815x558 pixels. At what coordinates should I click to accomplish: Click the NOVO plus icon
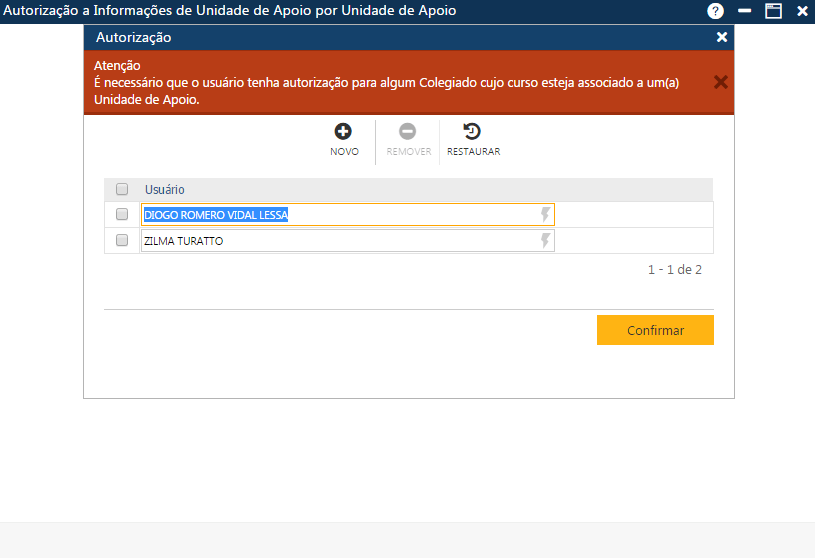(343, 132)
